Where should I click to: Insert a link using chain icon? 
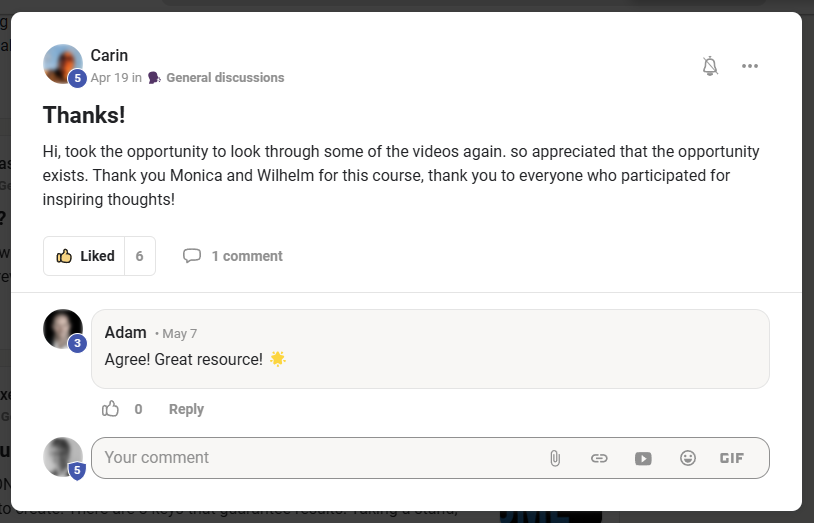click(599, 458)
